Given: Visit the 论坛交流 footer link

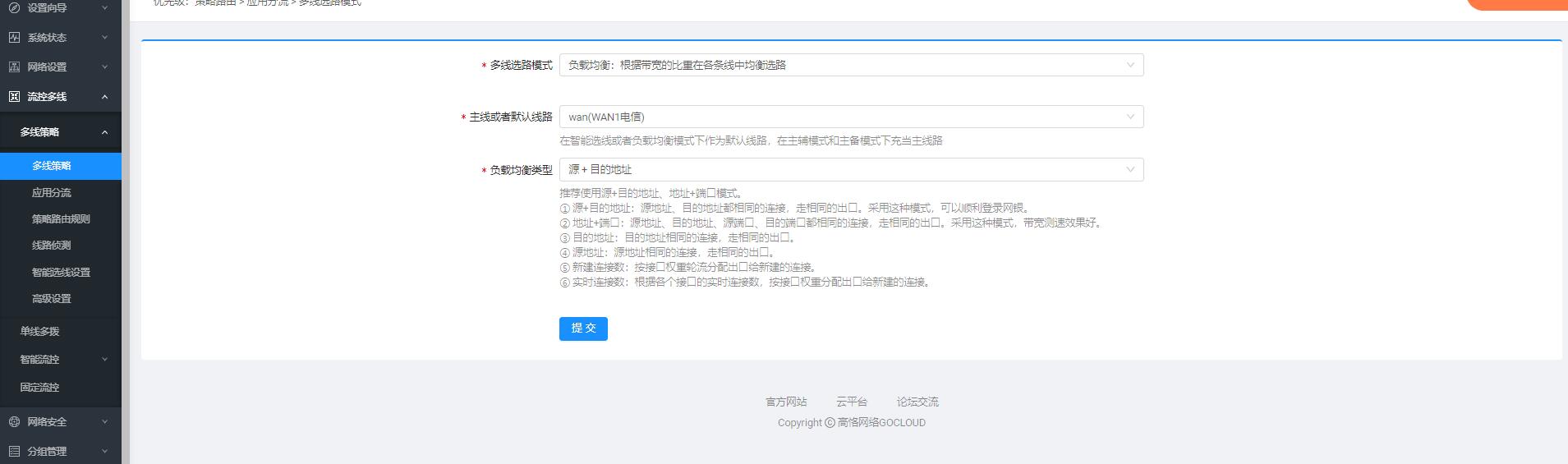Looking at the screenshot, I should [x=917, y=402].
